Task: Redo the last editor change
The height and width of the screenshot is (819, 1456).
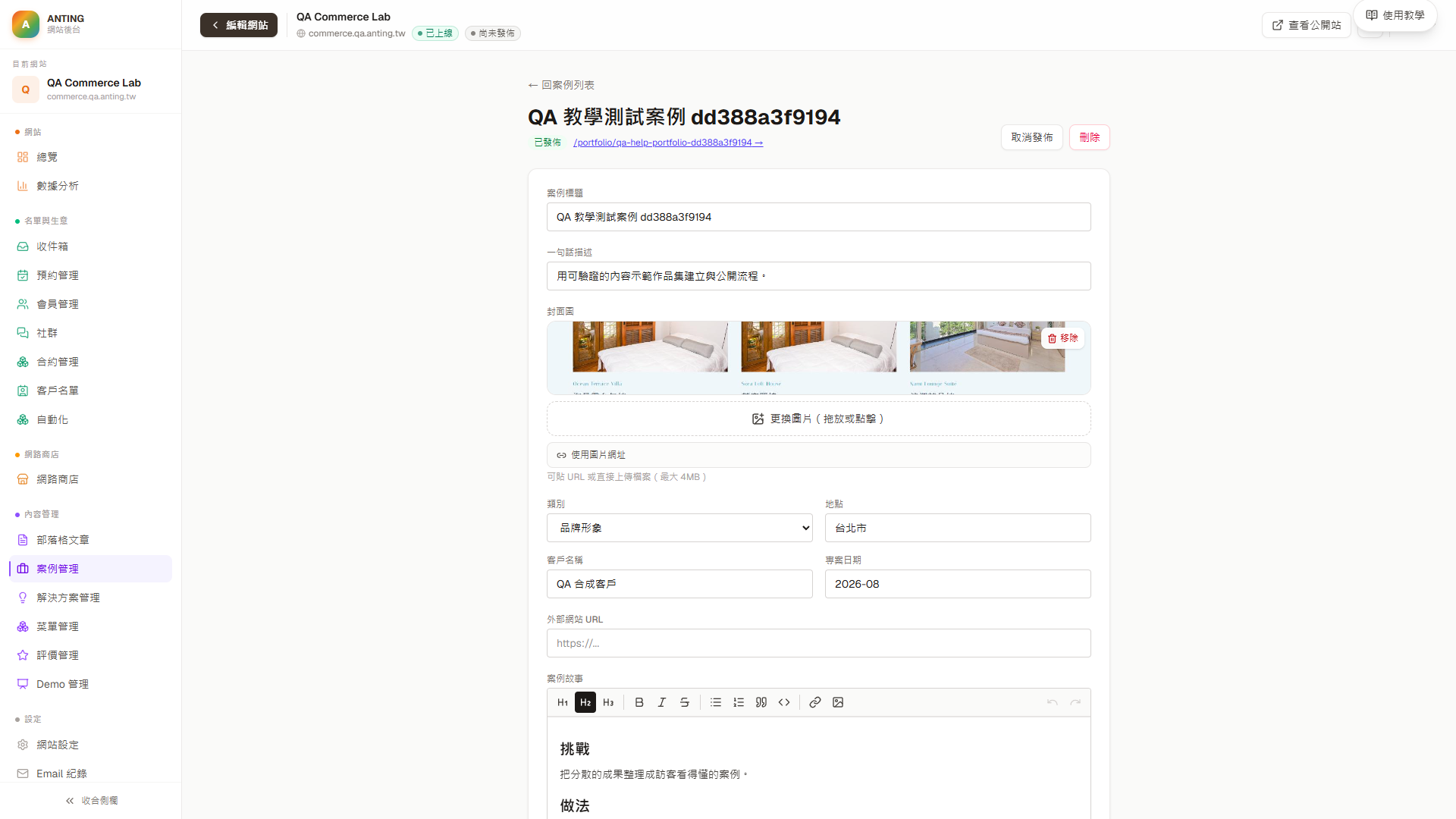Action: pyautogui.click(x=1075, y=702)
